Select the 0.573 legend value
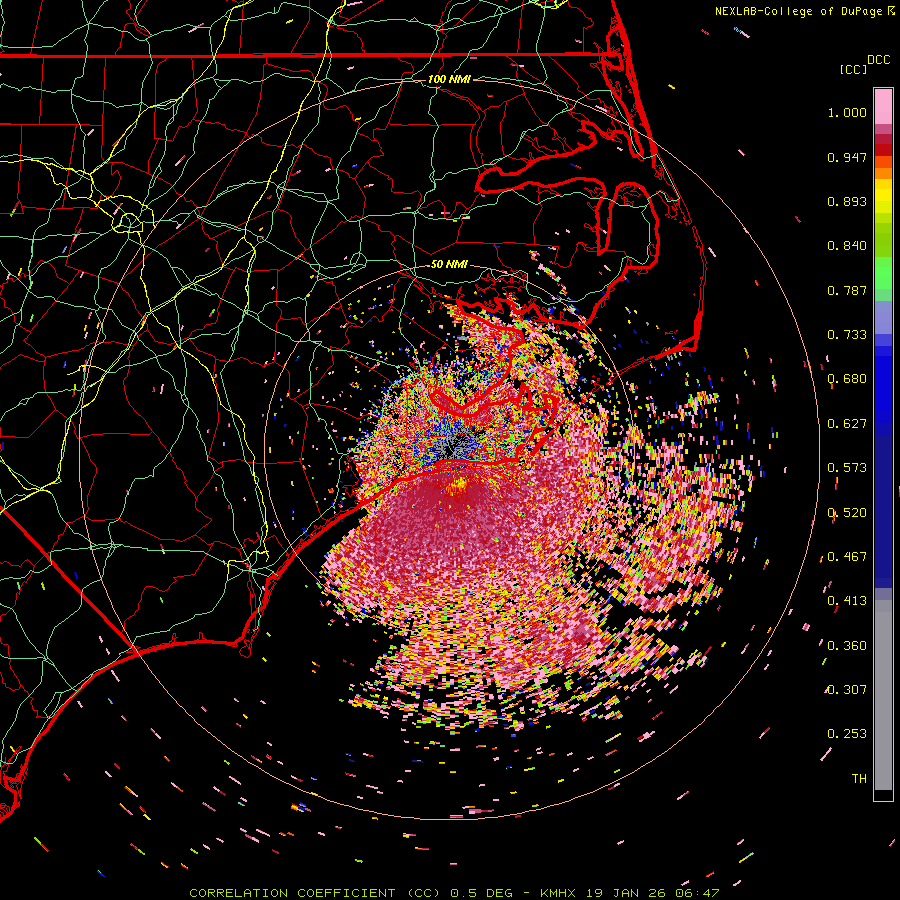Image resolution: width=900 pixels, height=900 pixels. click(x=847, y=468)
